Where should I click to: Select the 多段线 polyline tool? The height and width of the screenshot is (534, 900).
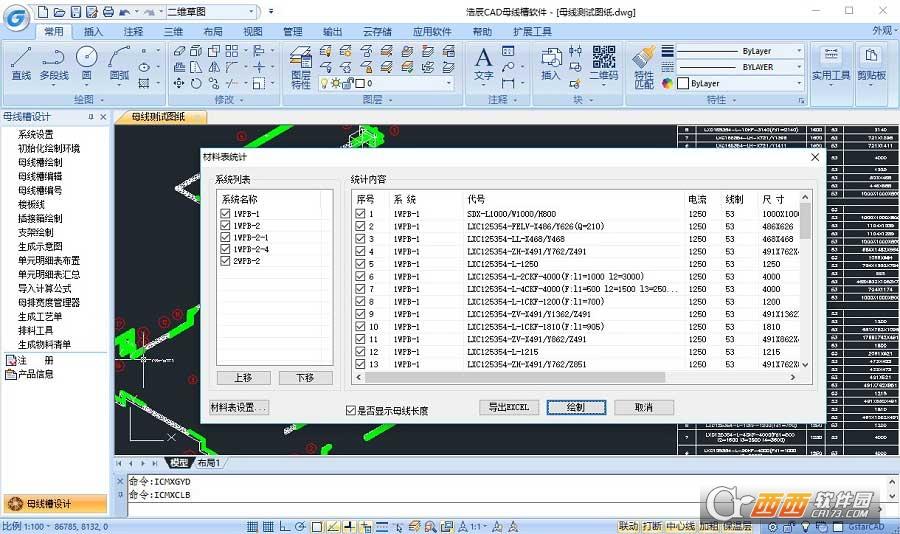54,64
